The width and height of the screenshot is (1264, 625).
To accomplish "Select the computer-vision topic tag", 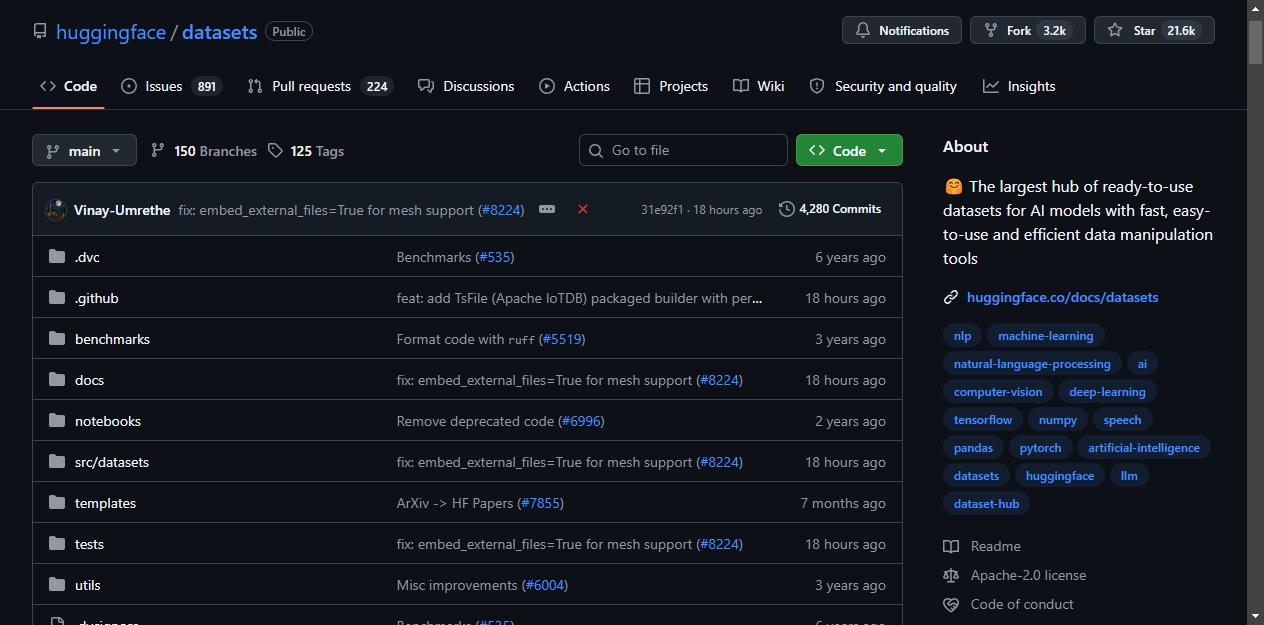I will point(998,392).
